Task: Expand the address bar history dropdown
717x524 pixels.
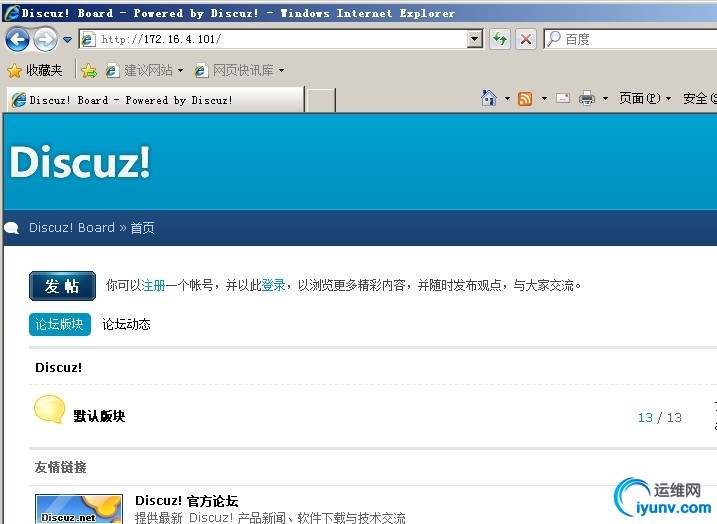Action: tap(475, 39)
